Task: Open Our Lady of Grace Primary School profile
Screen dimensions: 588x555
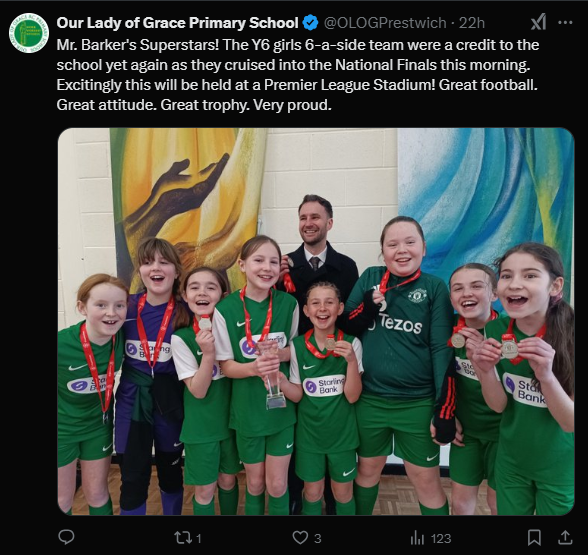Action: (x=177, y=23)
